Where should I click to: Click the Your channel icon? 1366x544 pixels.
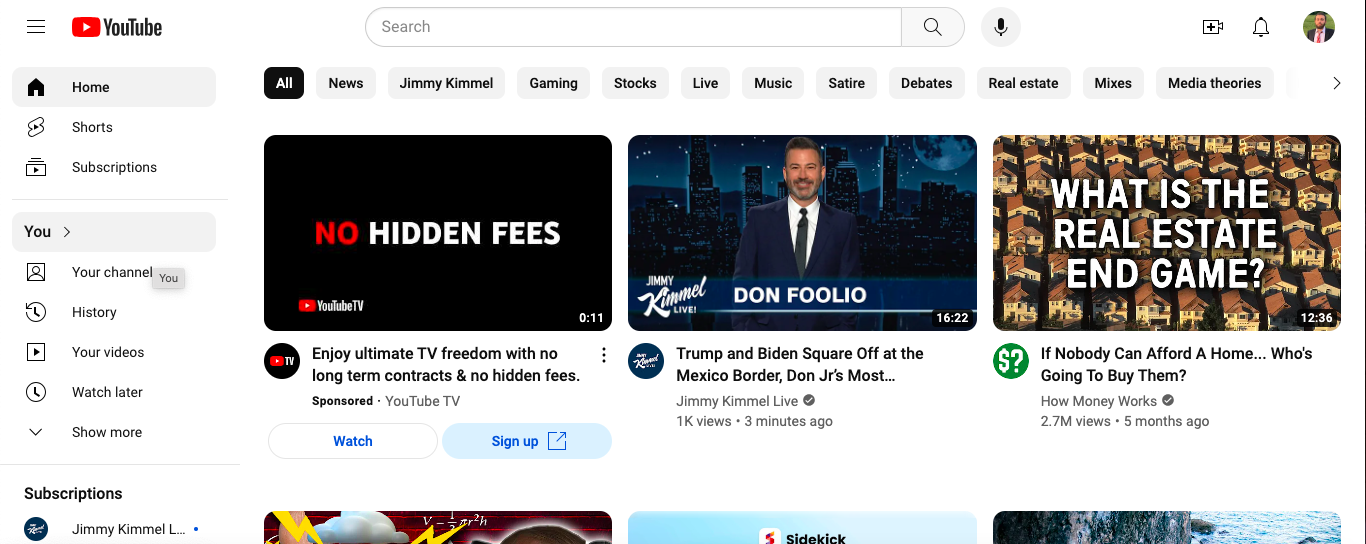(36, 272)
